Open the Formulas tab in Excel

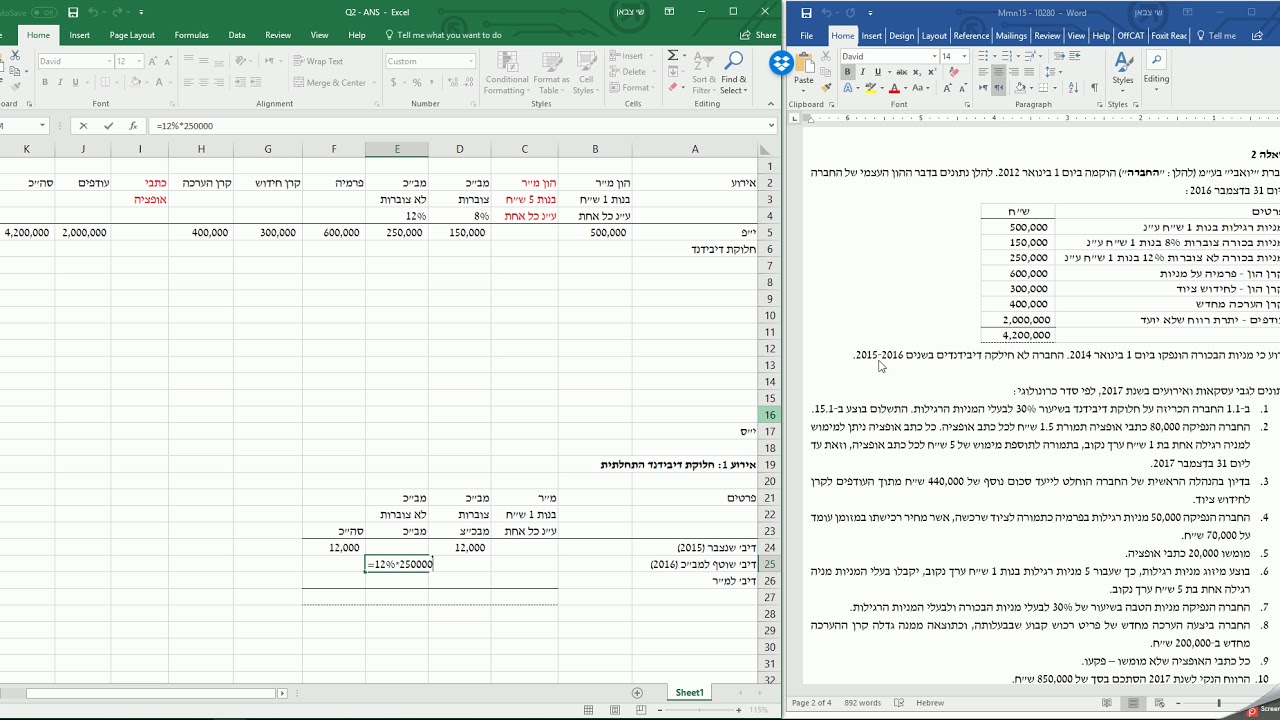[x=192, y=35]
